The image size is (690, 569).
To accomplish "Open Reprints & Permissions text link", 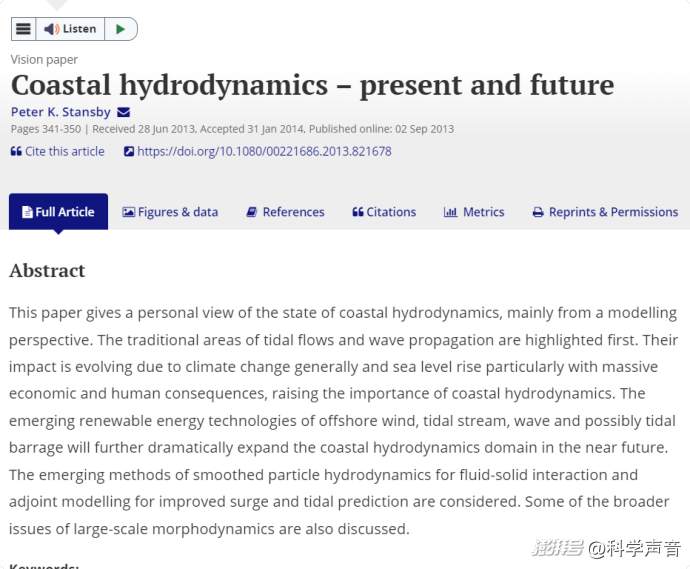I will click(x=613, y=212).
